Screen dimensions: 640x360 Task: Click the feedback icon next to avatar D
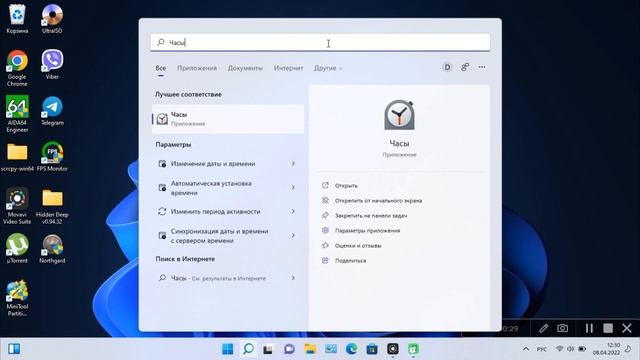click(x=465, y=67)
